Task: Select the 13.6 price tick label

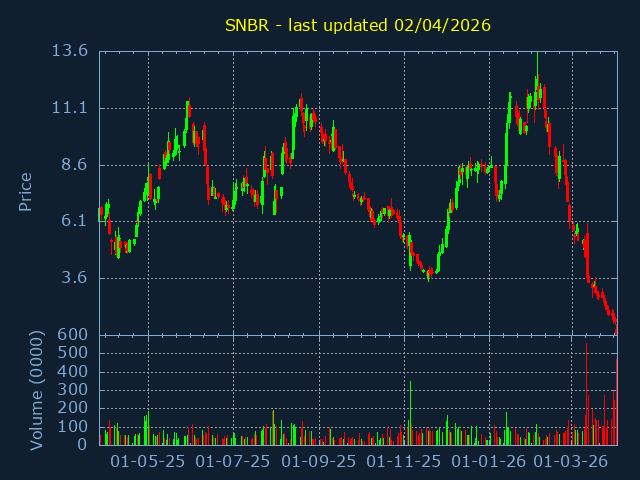Action: (x=69, y=51)
